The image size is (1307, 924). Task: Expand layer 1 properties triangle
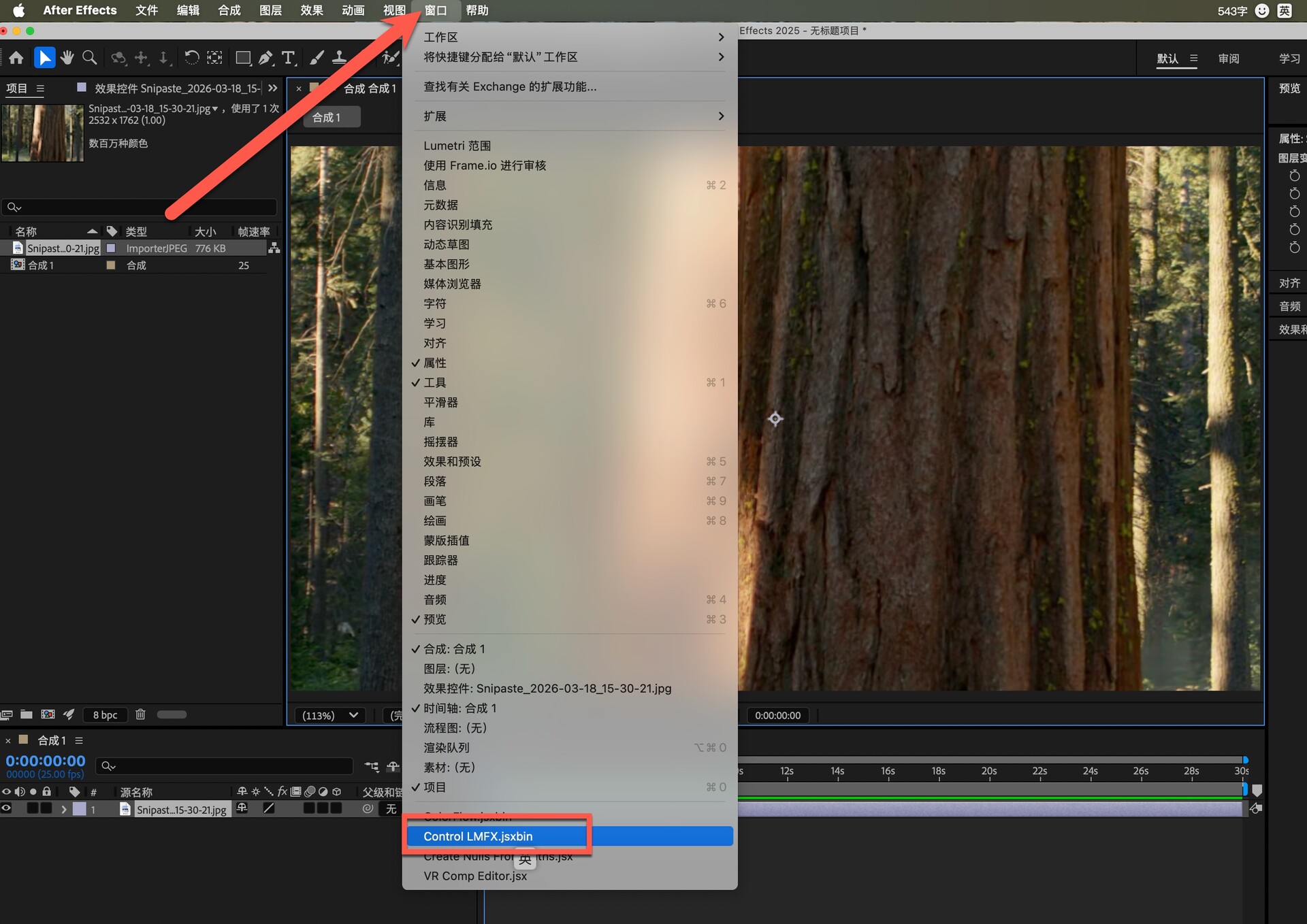(64, 809)
